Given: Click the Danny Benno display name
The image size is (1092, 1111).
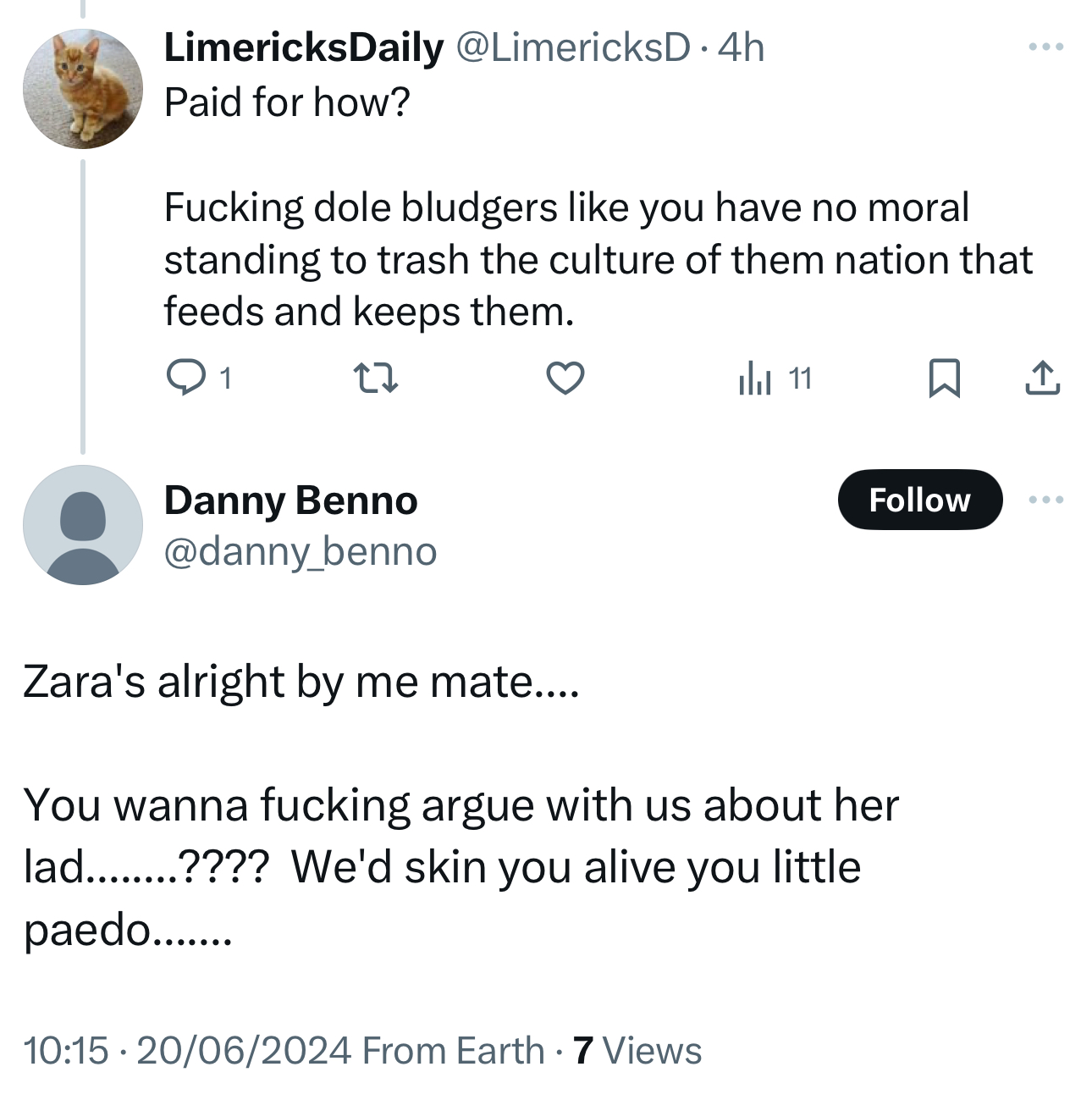Looking at the screenshot, I should coord(290,500).
